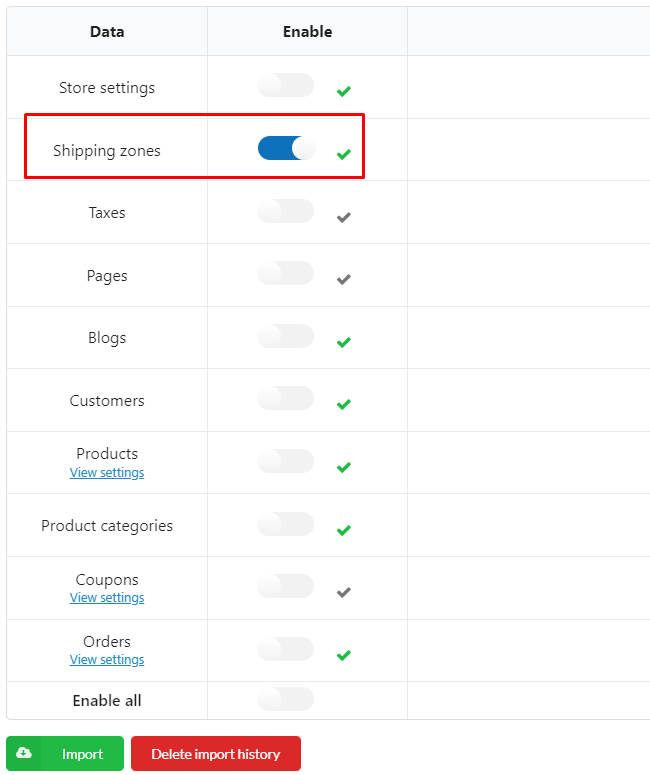Toggle on Product categories import
This screenshot has height=775, width=650.
click(285, 524)
